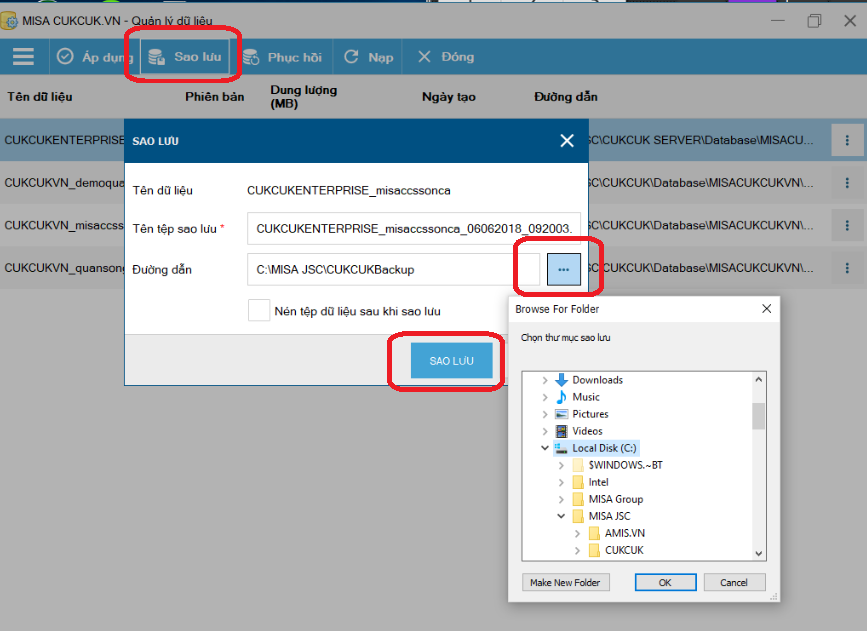The image size is (867, 631).
Task: Click the $WINDOWS.~BT folder icon
Action: pos(578,465)
